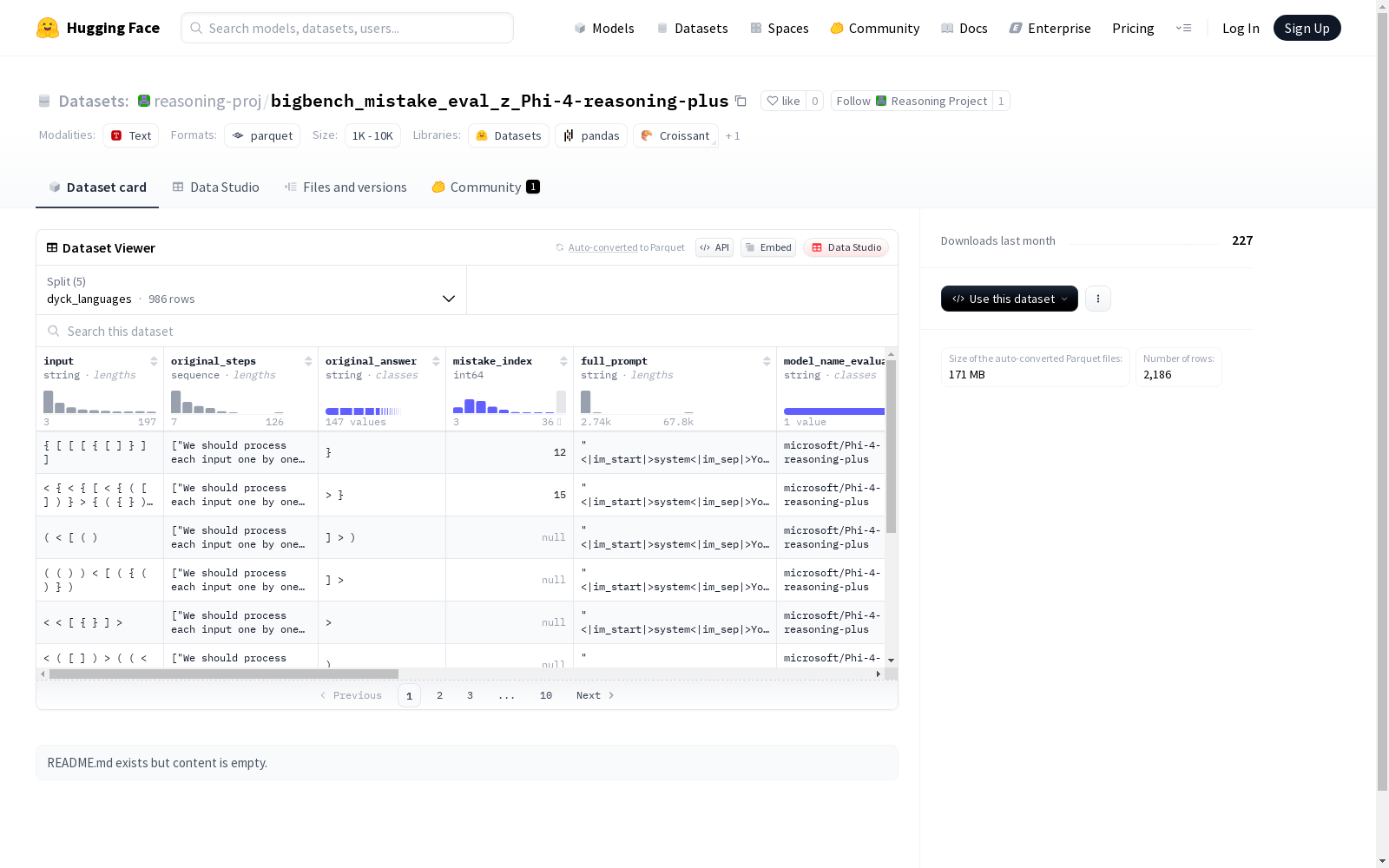Expand the dyck_languages split dropdown
This screenshot has width=1389, height=868.
pos(252,290)
